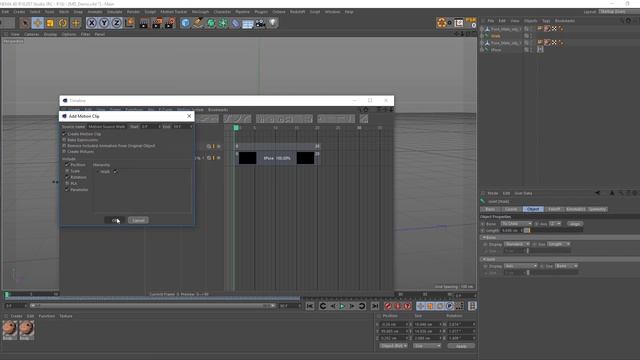Open the spline pen tool icon
Viewport: 640px width, 360px height.
(x=198, y=23)
